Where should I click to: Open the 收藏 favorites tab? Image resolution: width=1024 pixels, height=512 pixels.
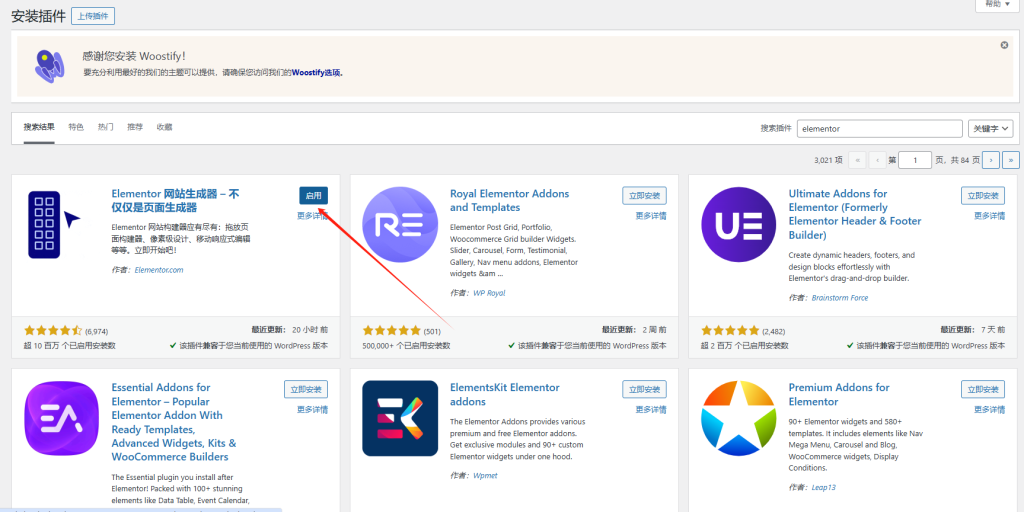point(164,127)
